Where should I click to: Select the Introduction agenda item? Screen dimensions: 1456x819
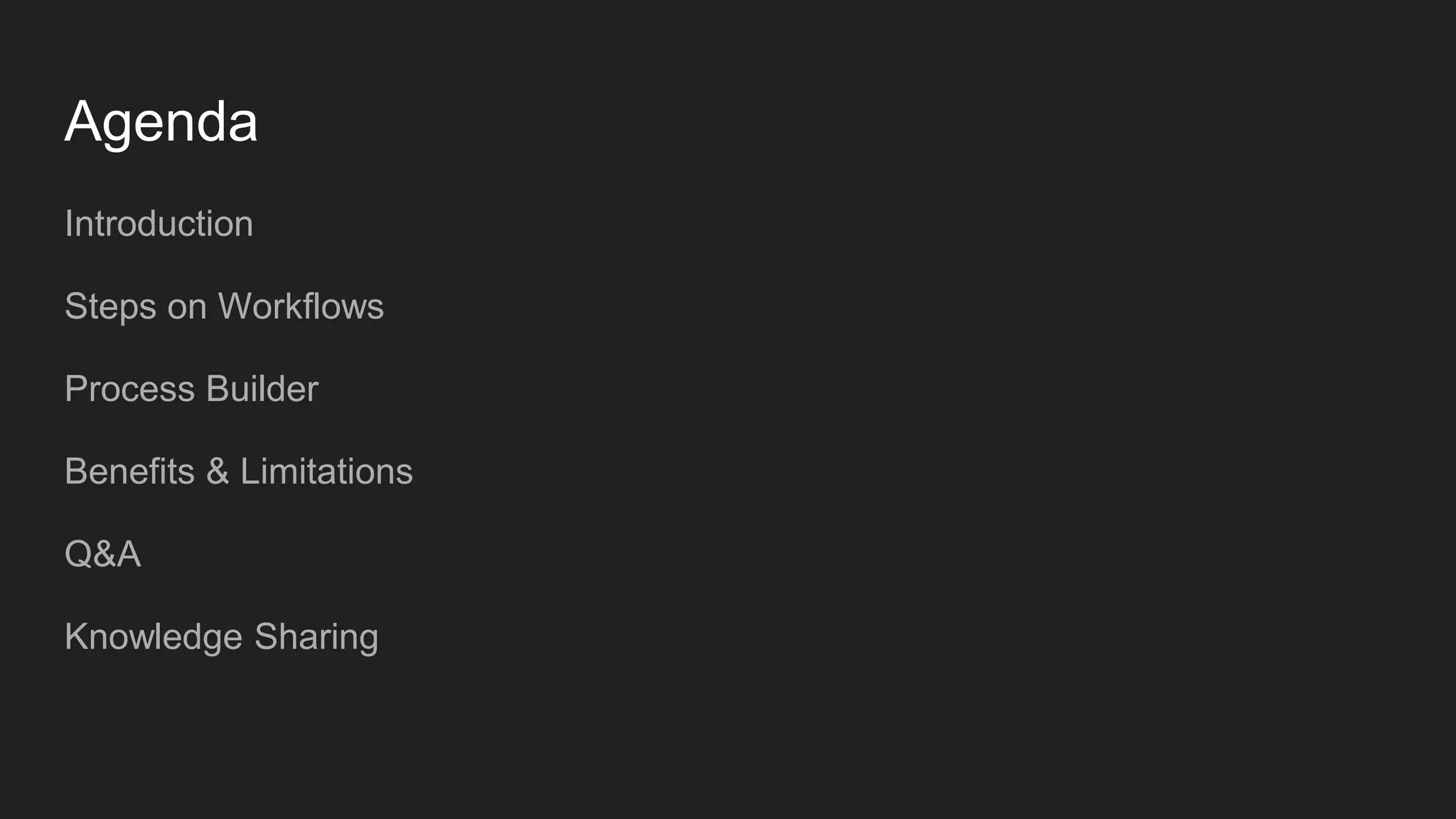click(x=159, y=224)
